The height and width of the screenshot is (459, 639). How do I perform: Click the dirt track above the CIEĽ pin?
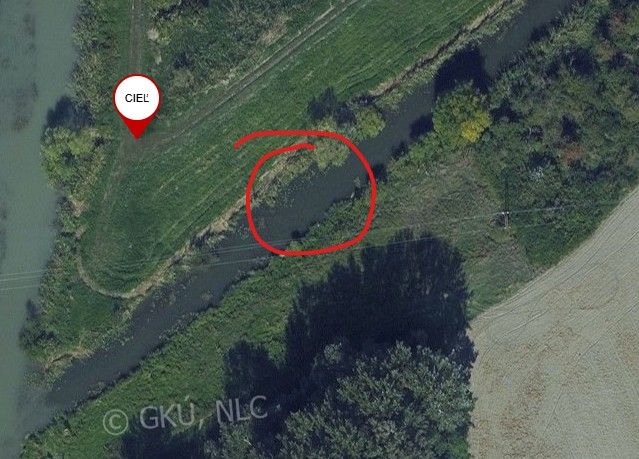[x=135, y=37]
